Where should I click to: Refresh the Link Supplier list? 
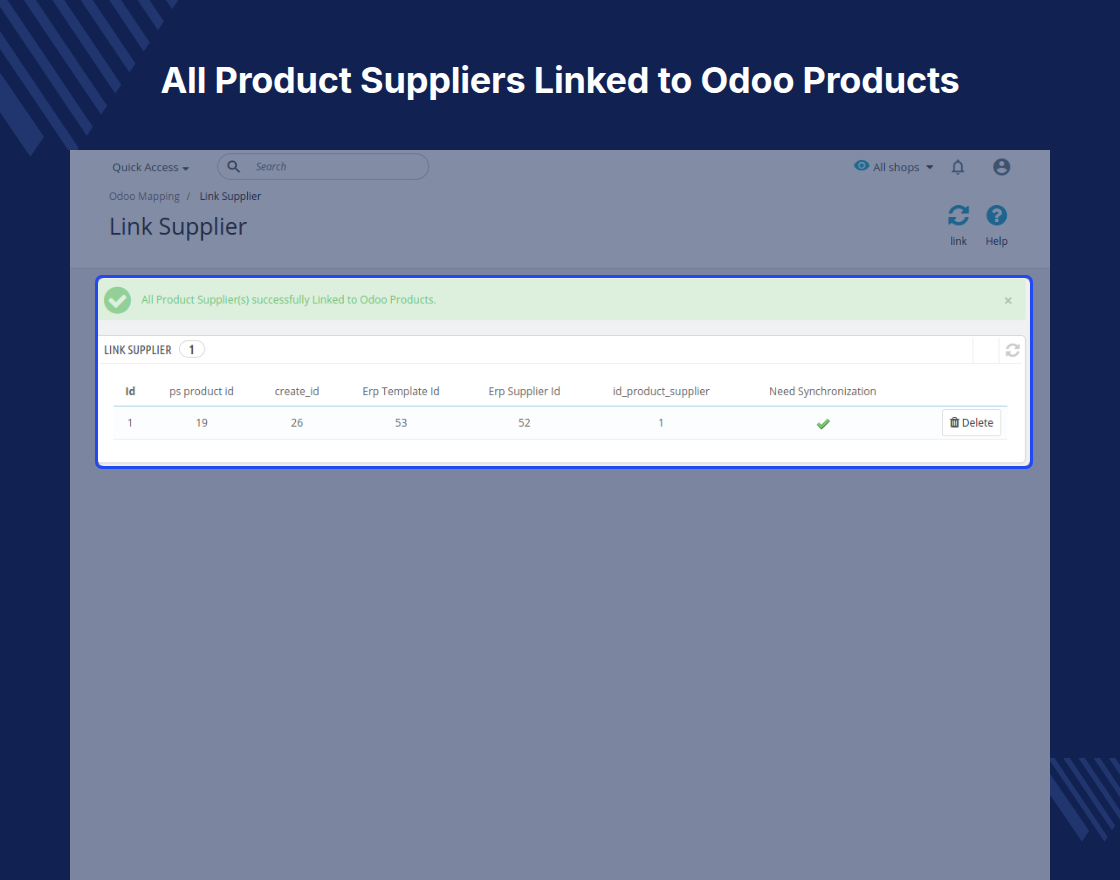(1012, 350)
